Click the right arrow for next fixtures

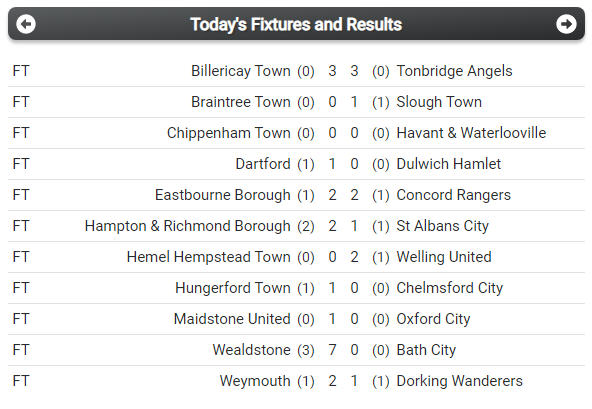tap(566, 24)
